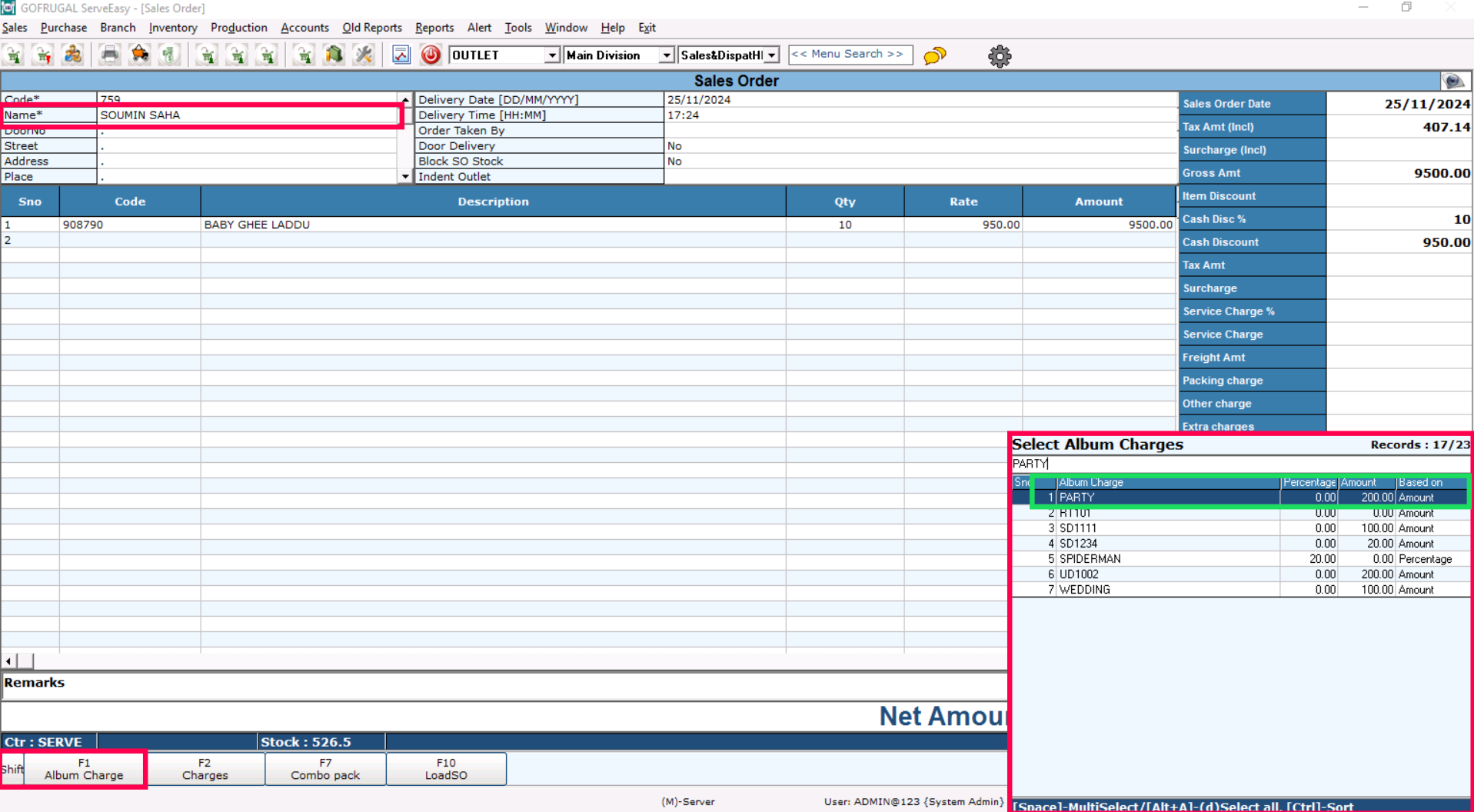This screenshot has height=812, width=1474.
Task: Click the green building icon in toolbar
Action: (334, 55)
